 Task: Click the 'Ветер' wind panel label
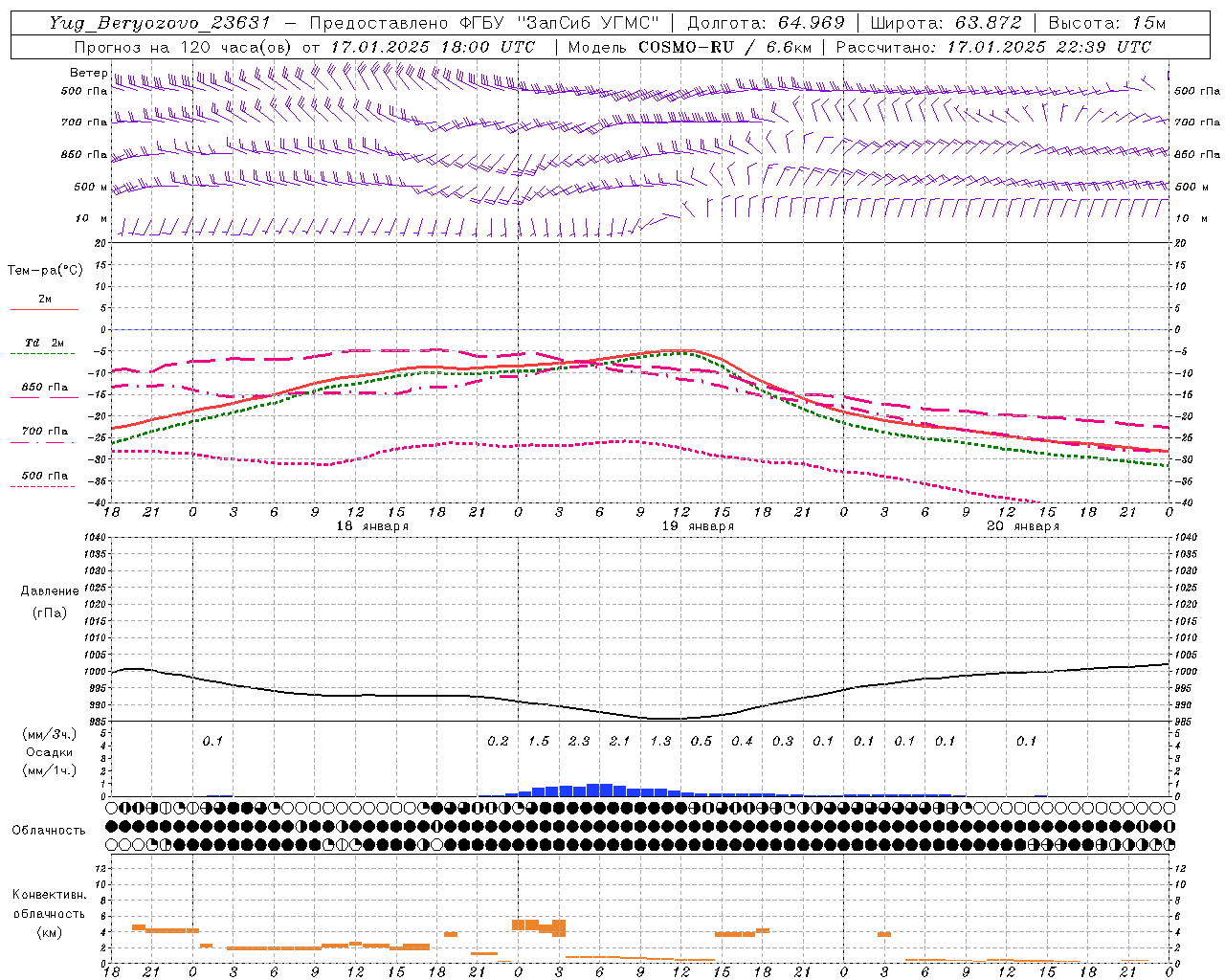[x=88, y=73]
